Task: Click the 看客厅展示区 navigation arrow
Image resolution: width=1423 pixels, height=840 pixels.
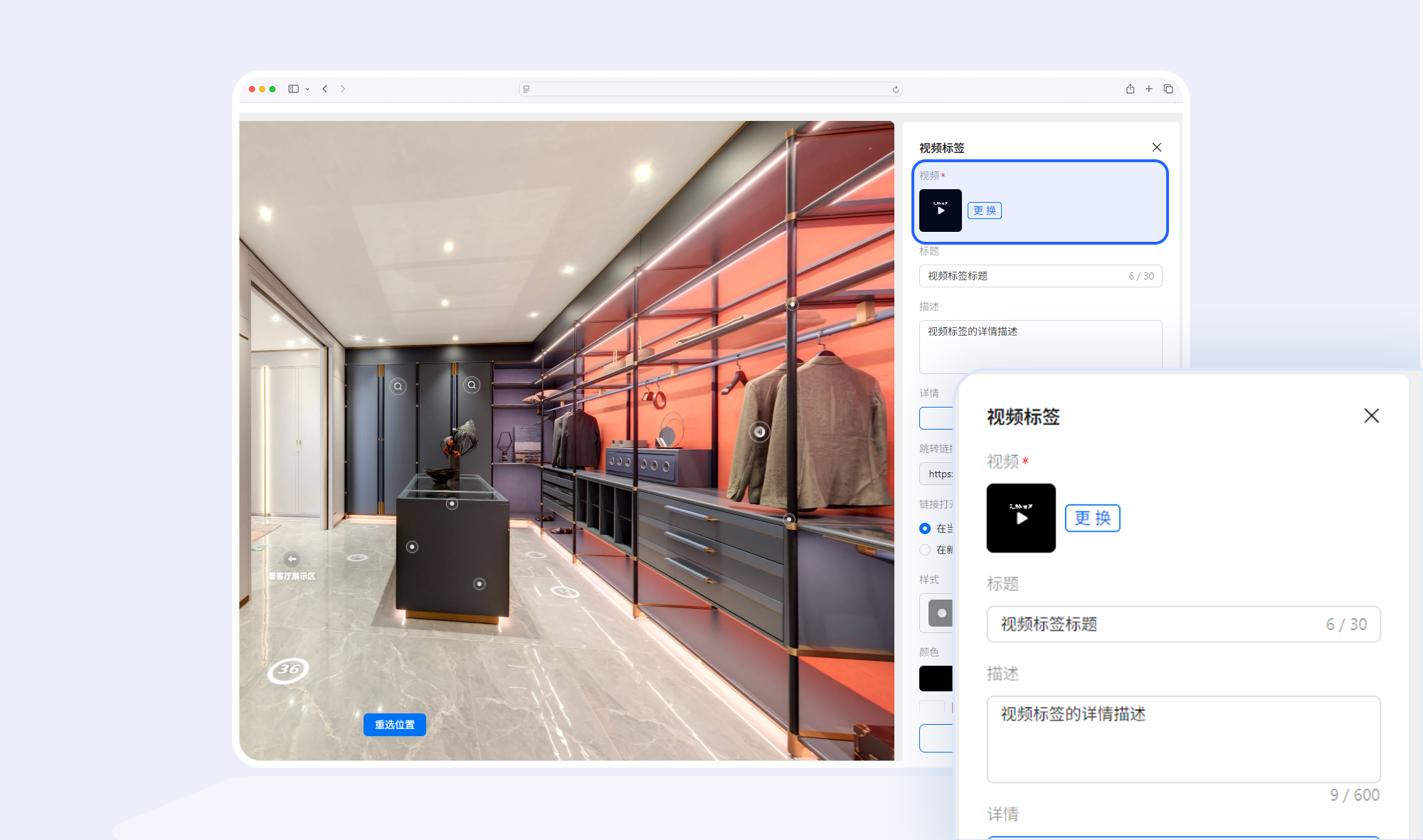Action: tap(292, 559)
